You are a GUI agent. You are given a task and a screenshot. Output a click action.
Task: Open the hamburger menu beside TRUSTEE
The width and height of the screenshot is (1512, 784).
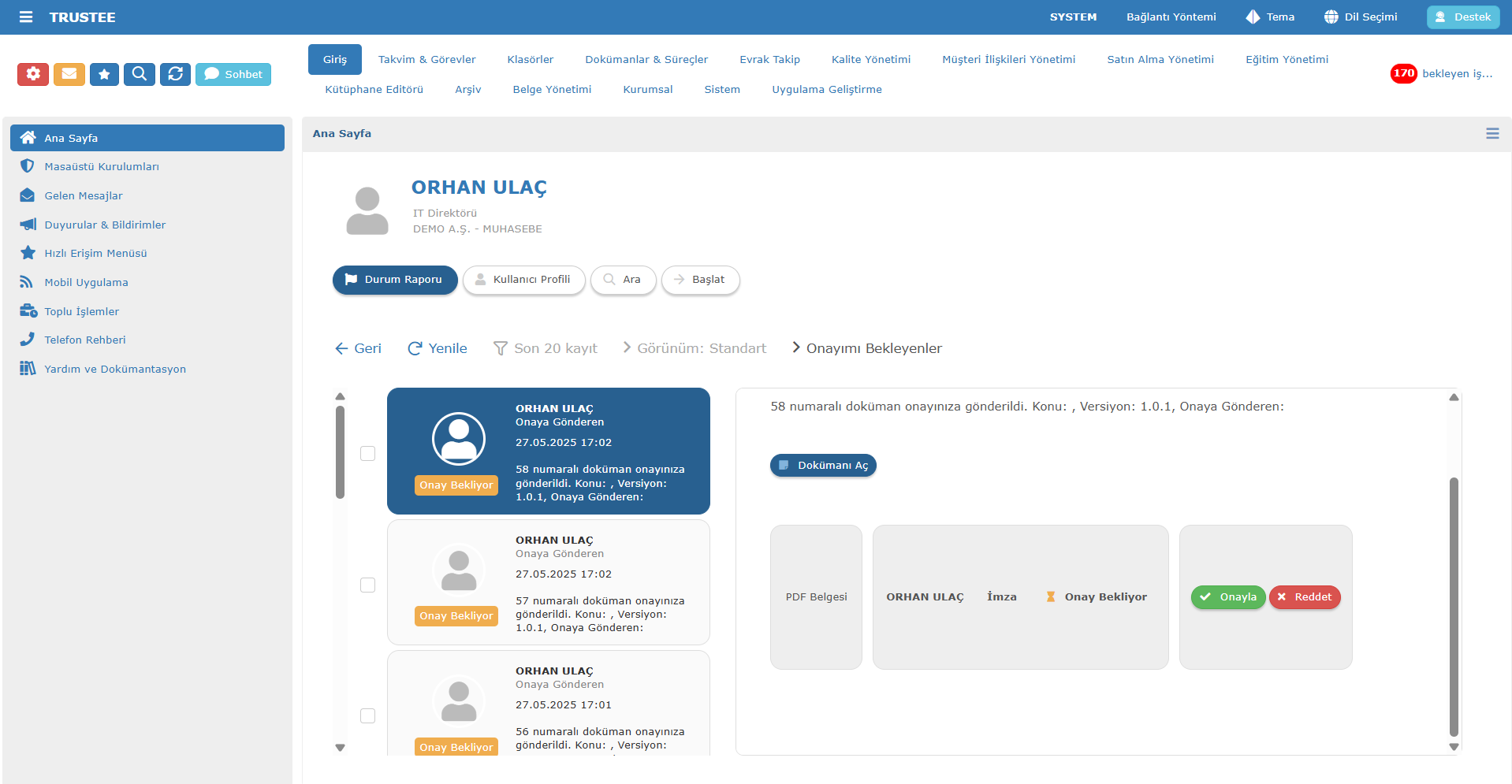[x=26, y=17]
